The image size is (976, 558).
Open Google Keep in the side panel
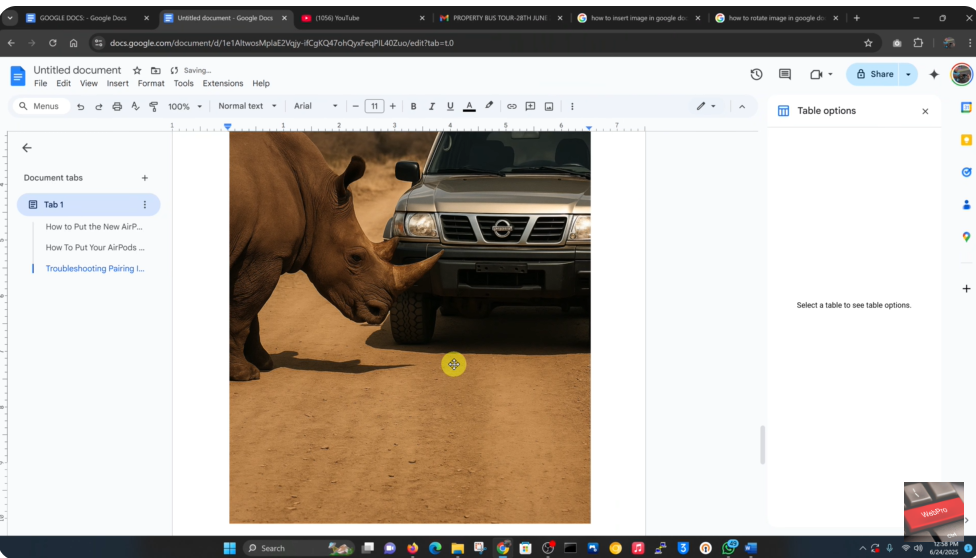[x=966, y=140]
